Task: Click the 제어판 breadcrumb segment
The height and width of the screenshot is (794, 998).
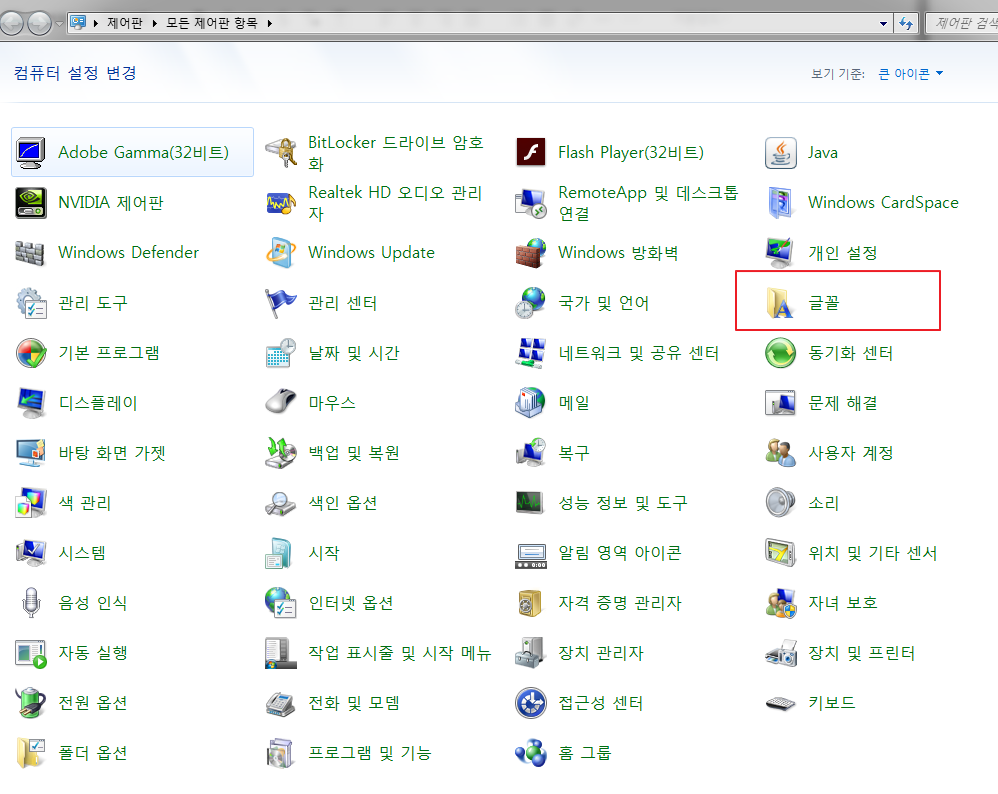Action: (125, 23)
